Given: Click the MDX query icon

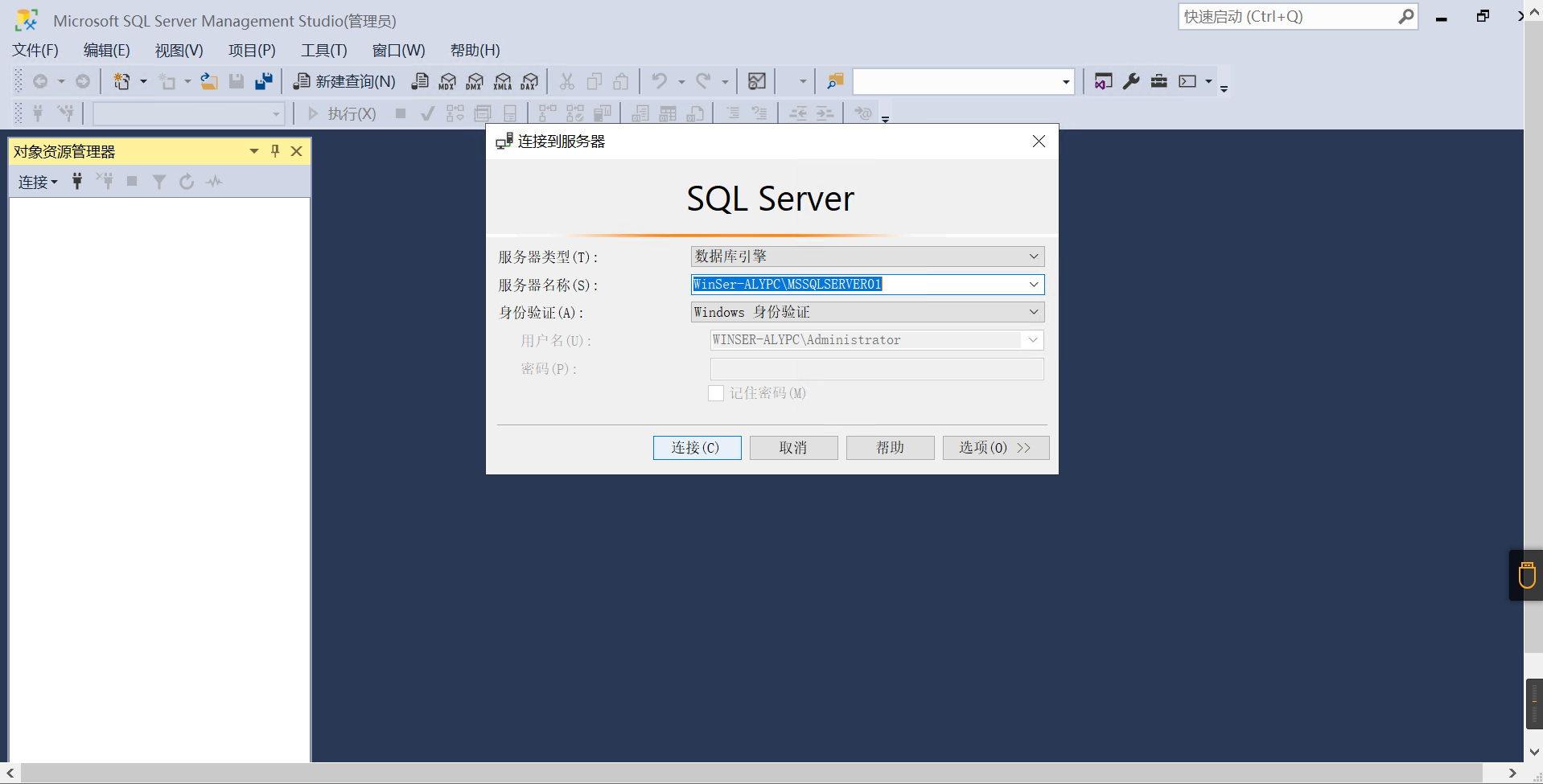Looking at the screenshot, I should pyautogui.click(x=447, y=81).
